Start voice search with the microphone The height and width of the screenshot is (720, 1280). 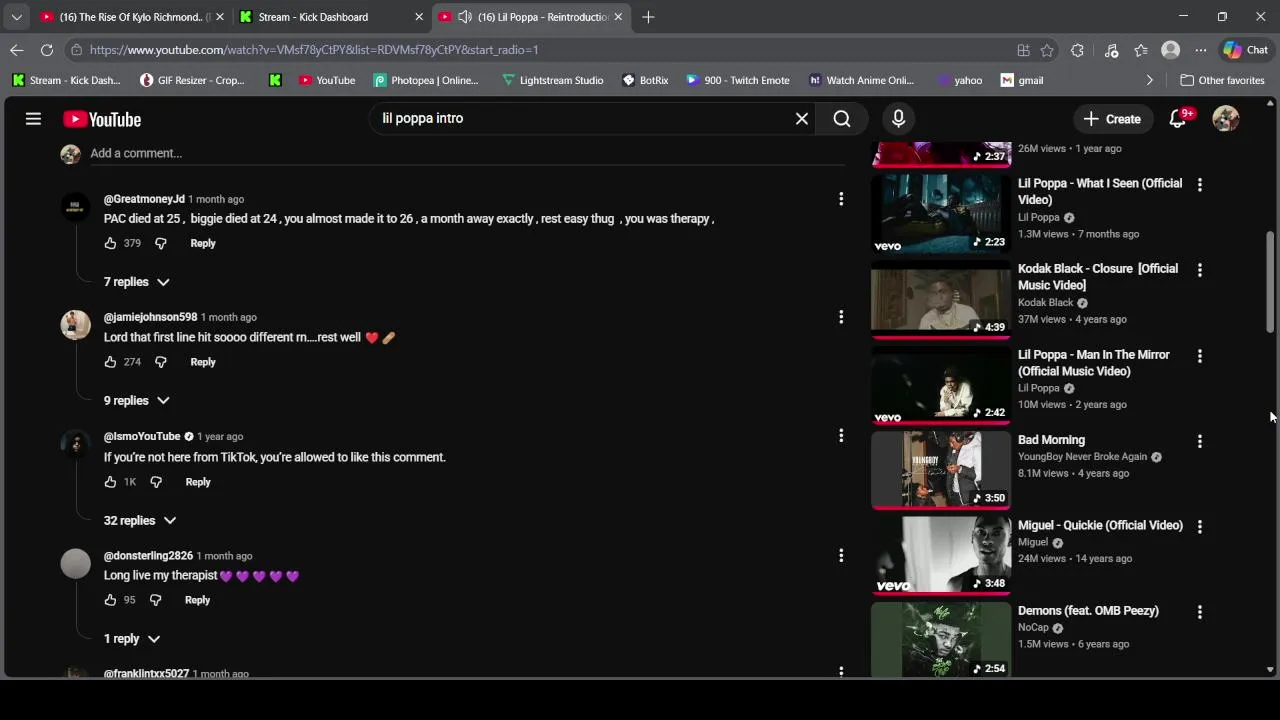click(898, 119)
